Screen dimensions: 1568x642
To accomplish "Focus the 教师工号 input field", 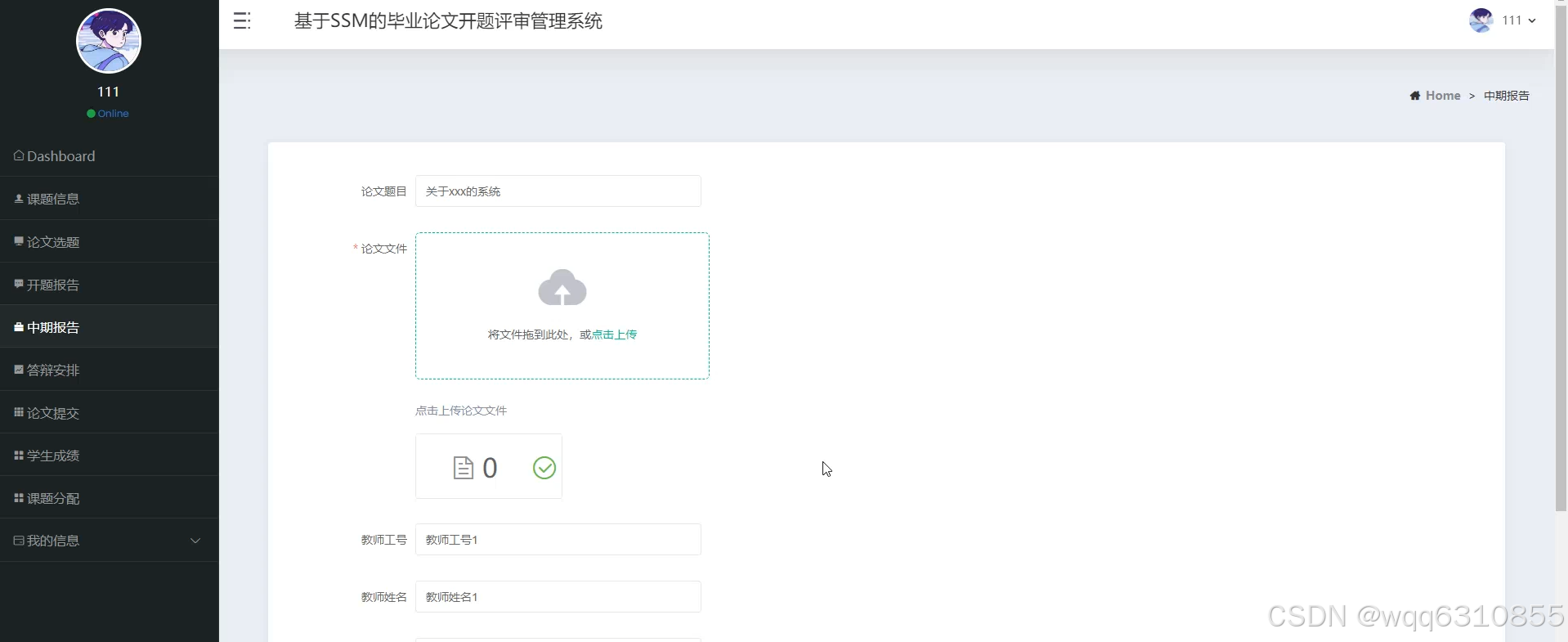I will point(558,539).
